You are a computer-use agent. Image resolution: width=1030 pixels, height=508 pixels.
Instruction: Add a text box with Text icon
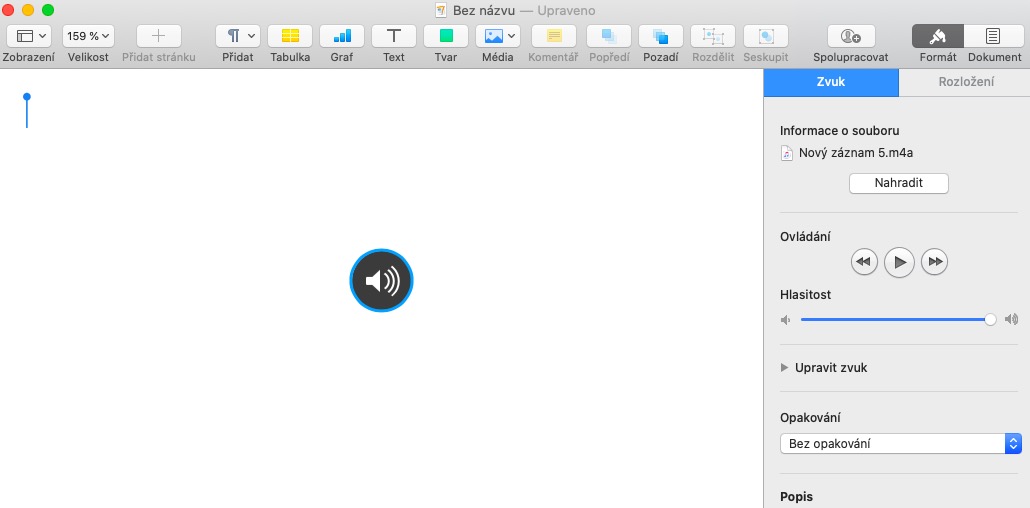click(x=393, y=36)
